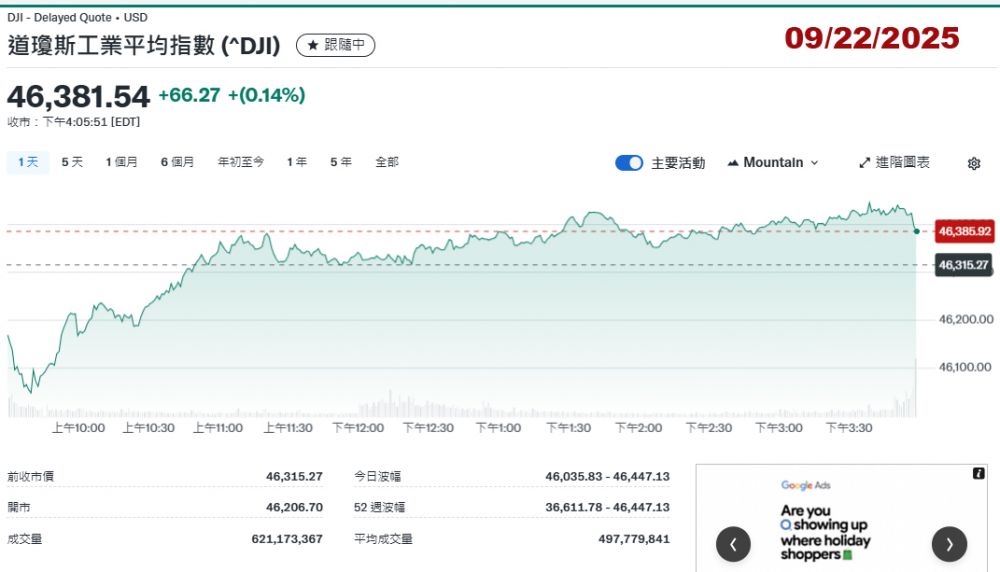Click the 46,385.92 current price marker
Image resolution: width=1000 pixels, height=572 pixels.
click(x=965, y=231)
